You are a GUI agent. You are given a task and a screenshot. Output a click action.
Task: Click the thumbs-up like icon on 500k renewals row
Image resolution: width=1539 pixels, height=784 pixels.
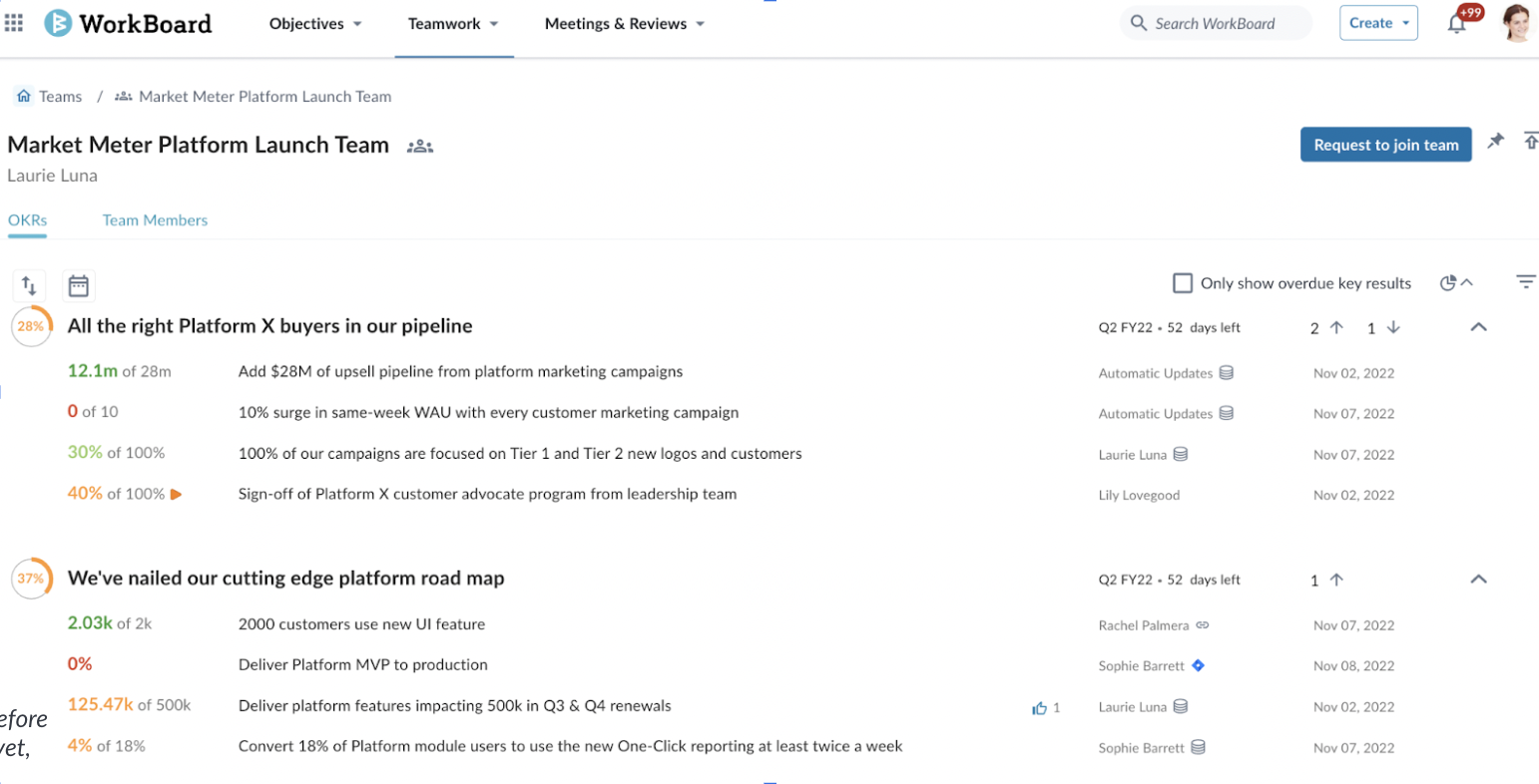click(1040, 707)
